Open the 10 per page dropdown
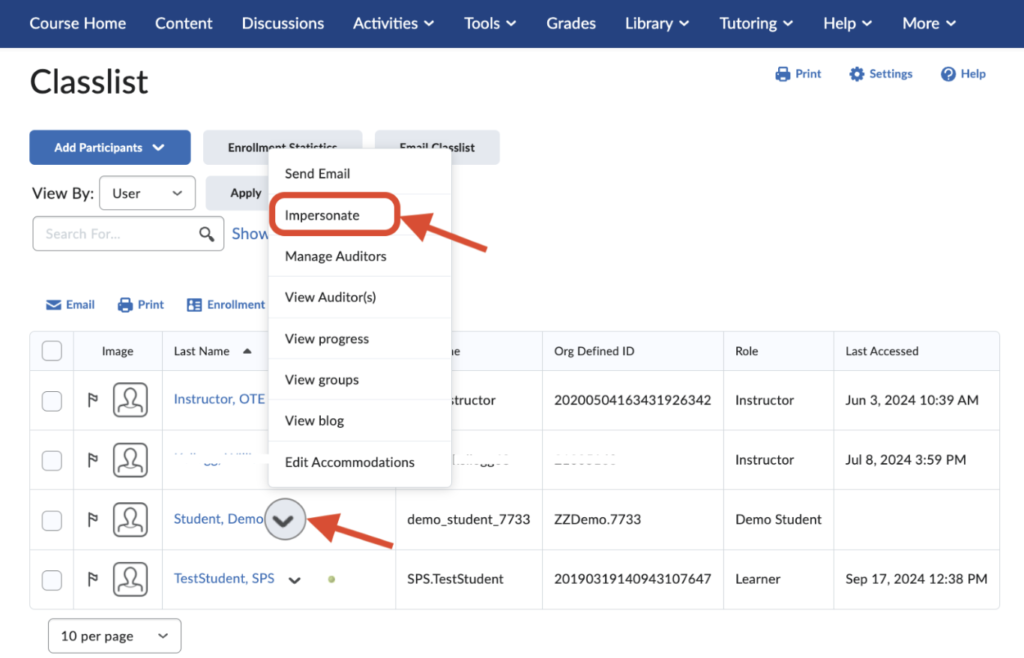 click(x=114, y=636)
